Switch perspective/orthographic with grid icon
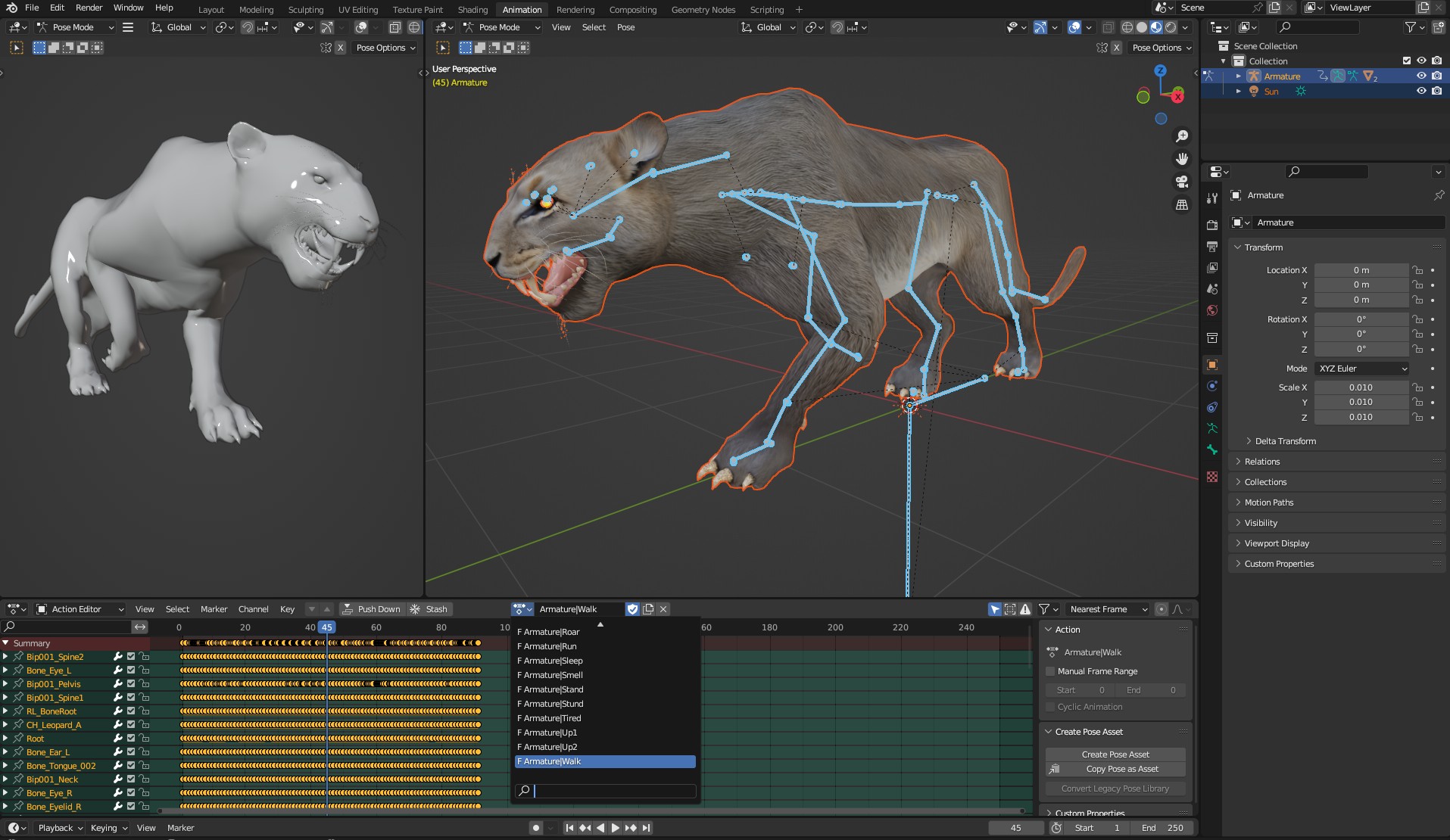Screen dimensions: 1450x840 coord(1181,205)
